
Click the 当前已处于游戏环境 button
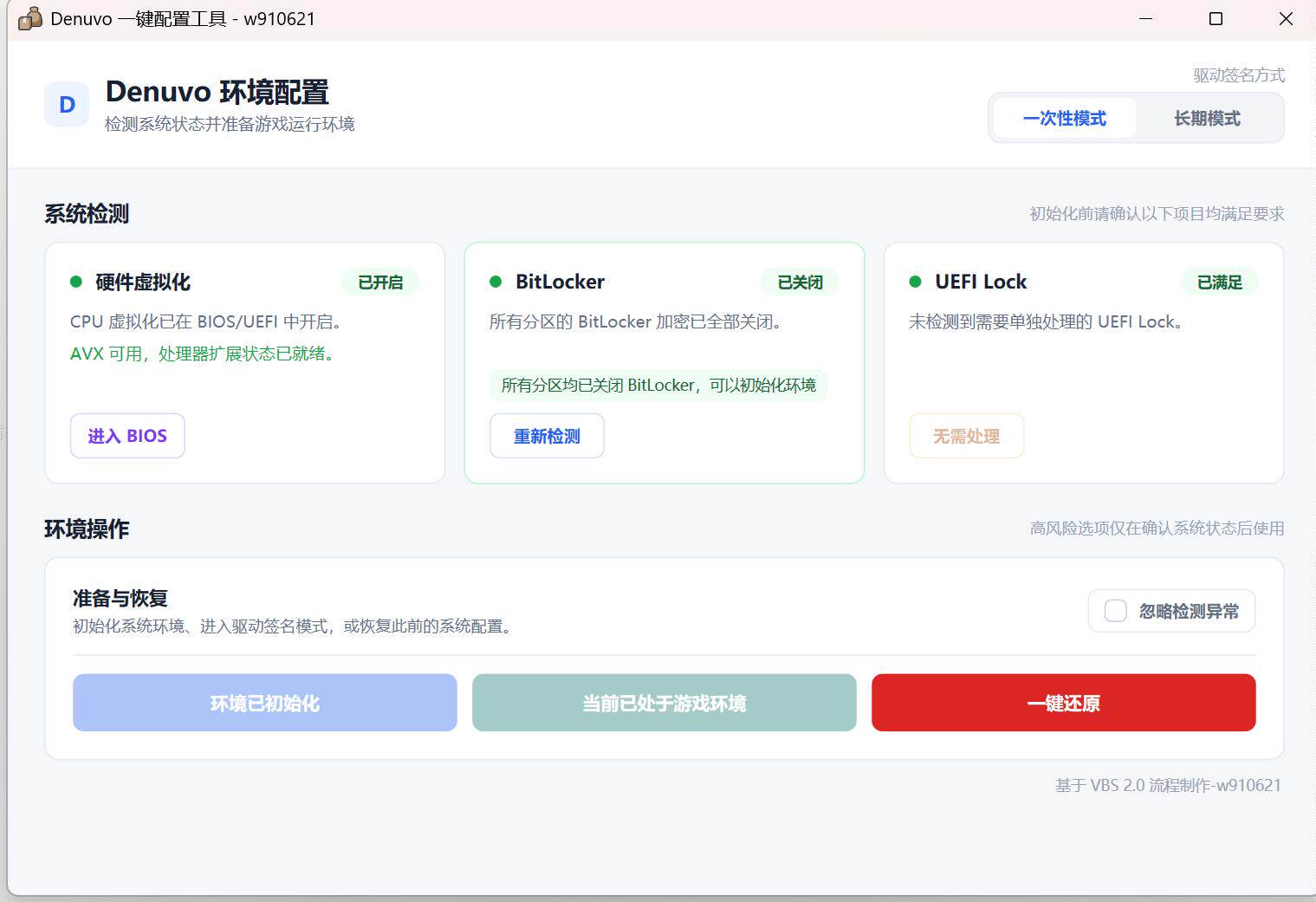tap(664, 703)
